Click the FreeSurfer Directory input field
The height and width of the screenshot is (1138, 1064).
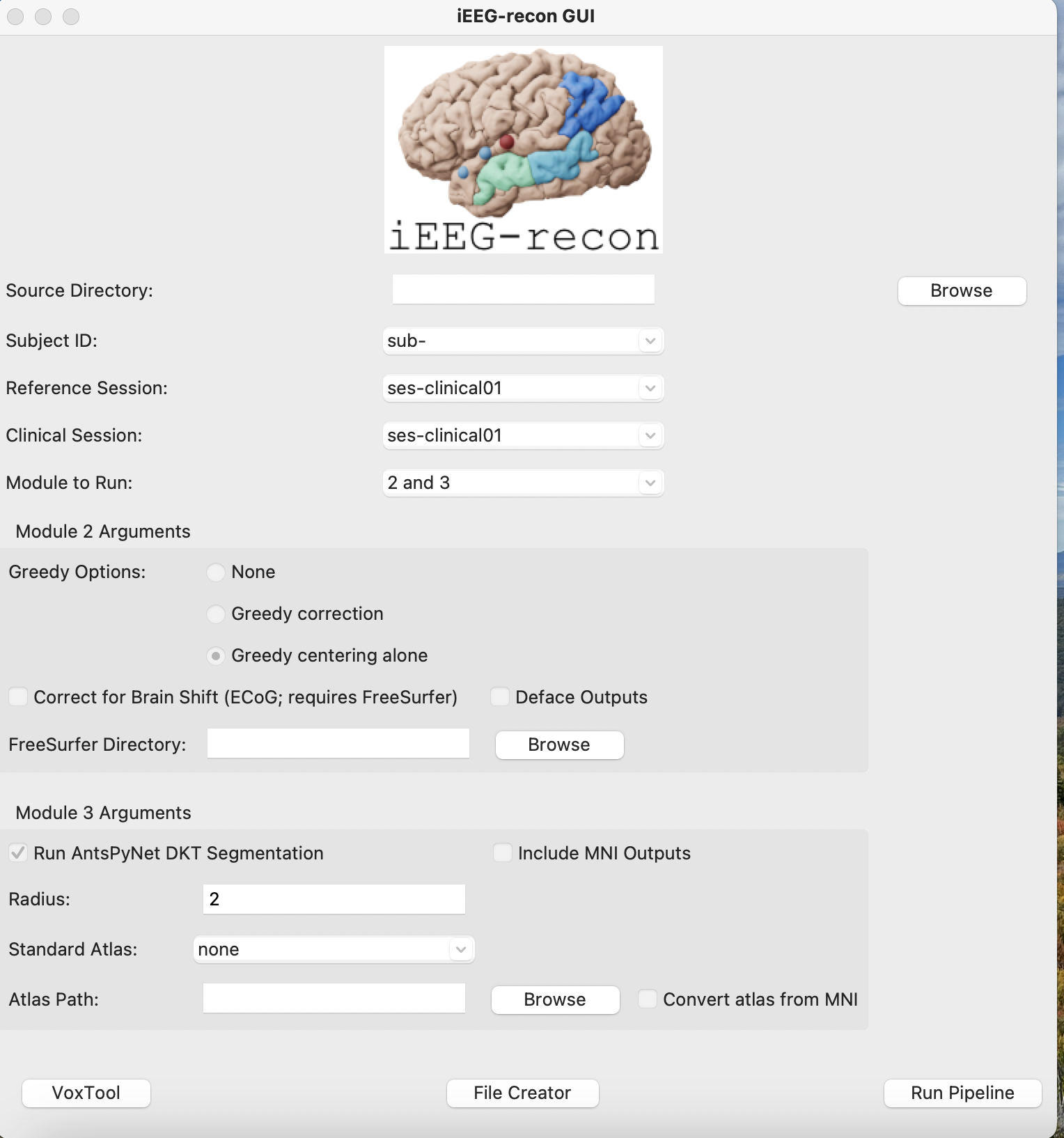[x=338, y=743]
